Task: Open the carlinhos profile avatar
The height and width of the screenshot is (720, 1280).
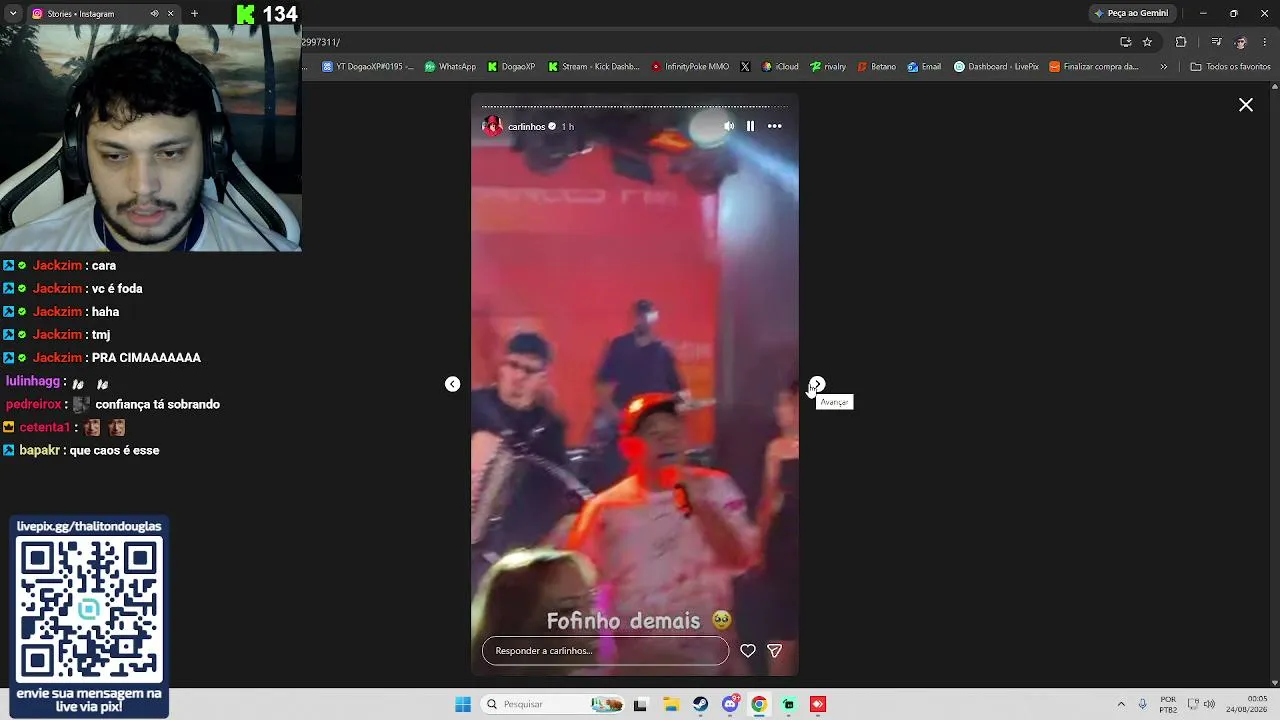Action: click(492, 126)
